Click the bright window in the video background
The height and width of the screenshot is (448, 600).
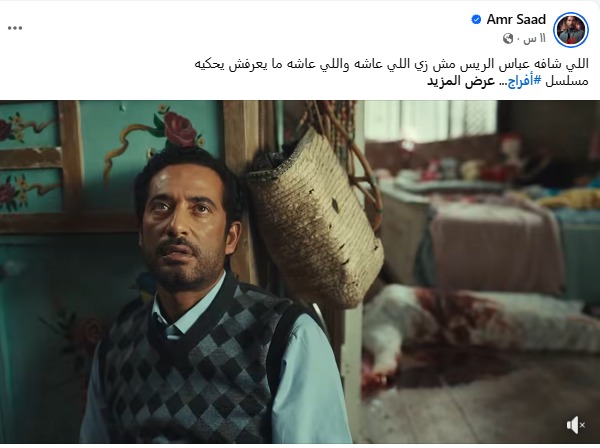pos(430,119)
